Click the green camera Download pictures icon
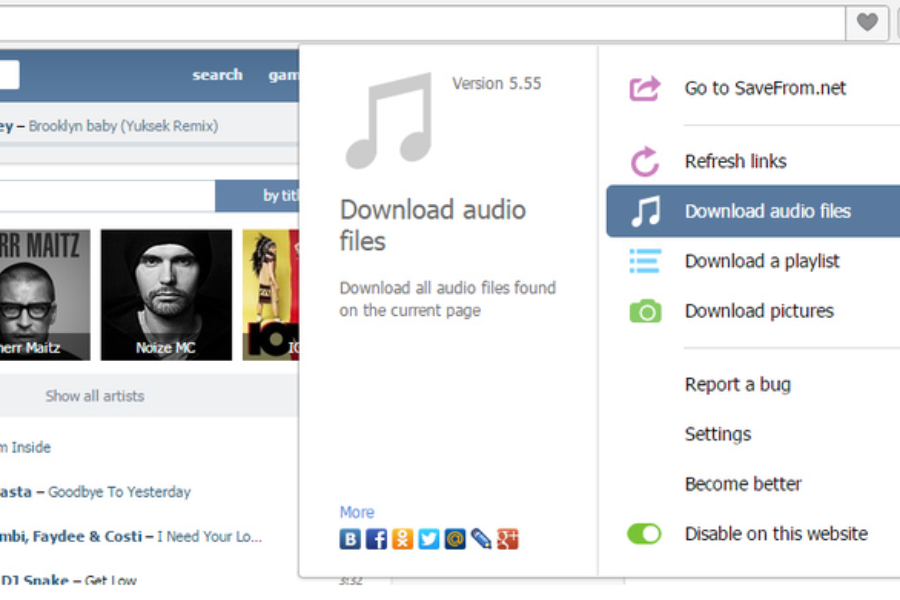 645,311
